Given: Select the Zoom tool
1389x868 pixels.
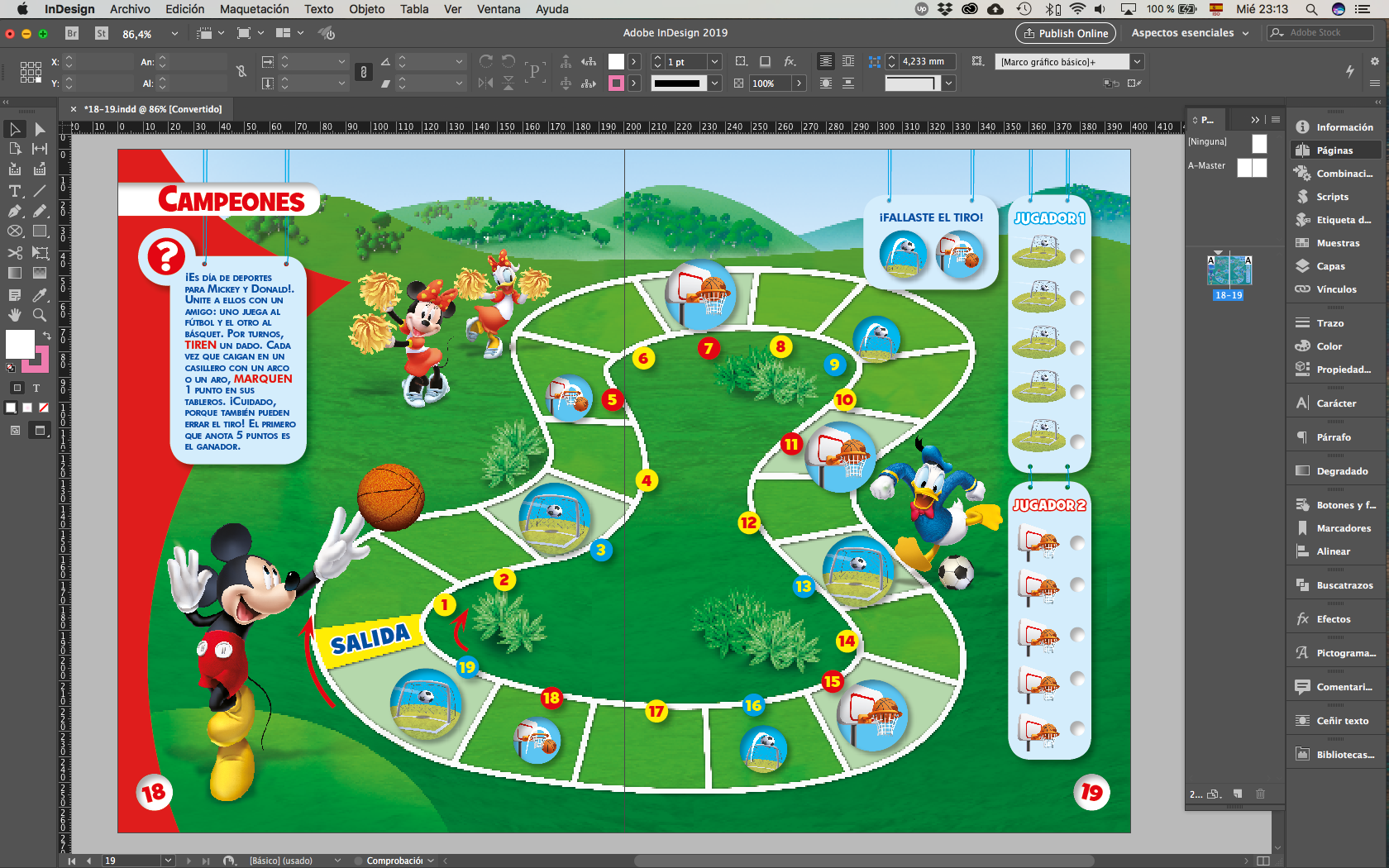Looking at the screenshot, I should (x=40, y=315).
